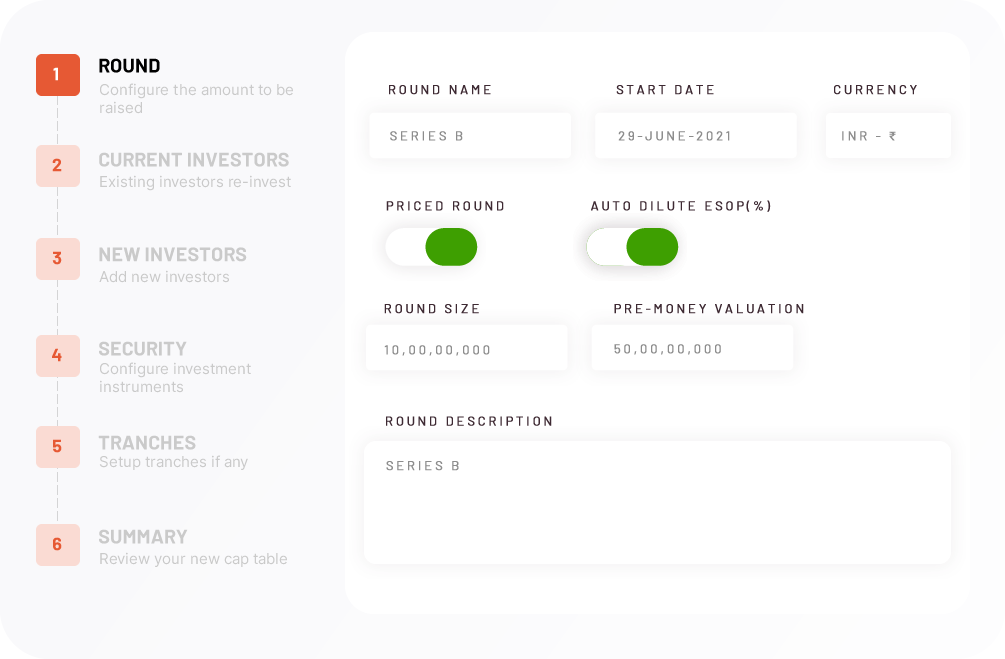Click the Round Name input field
This screenshot has width=1005, height=659.
click(x=470, y=135)
